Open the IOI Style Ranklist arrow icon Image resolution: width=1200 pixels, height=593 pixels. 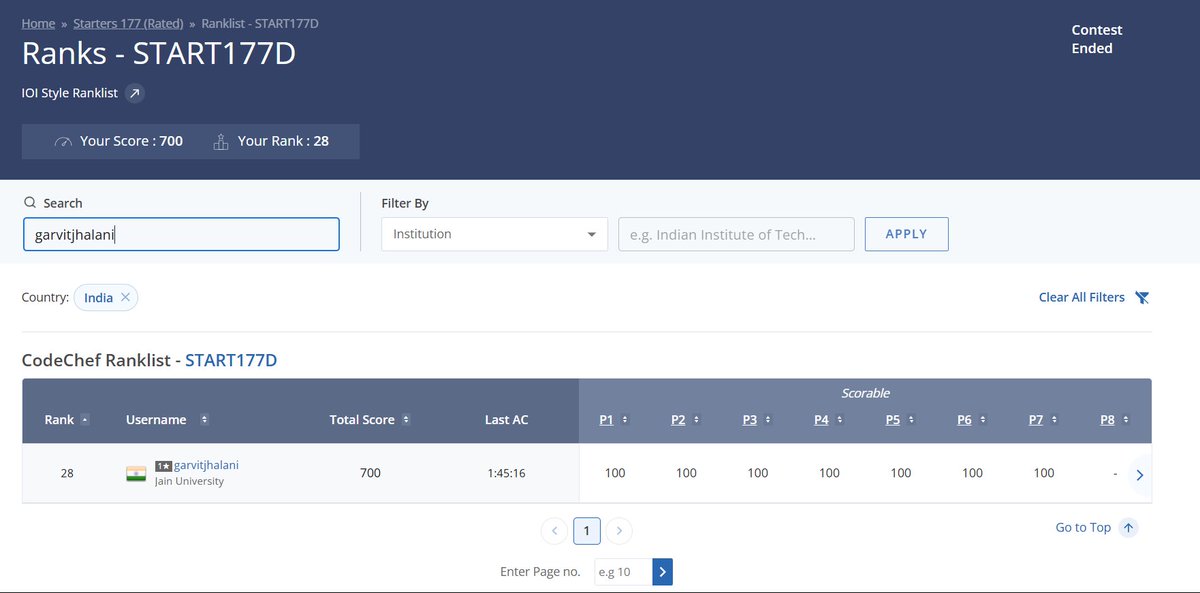pyautogui.click(x=135, y=93)
